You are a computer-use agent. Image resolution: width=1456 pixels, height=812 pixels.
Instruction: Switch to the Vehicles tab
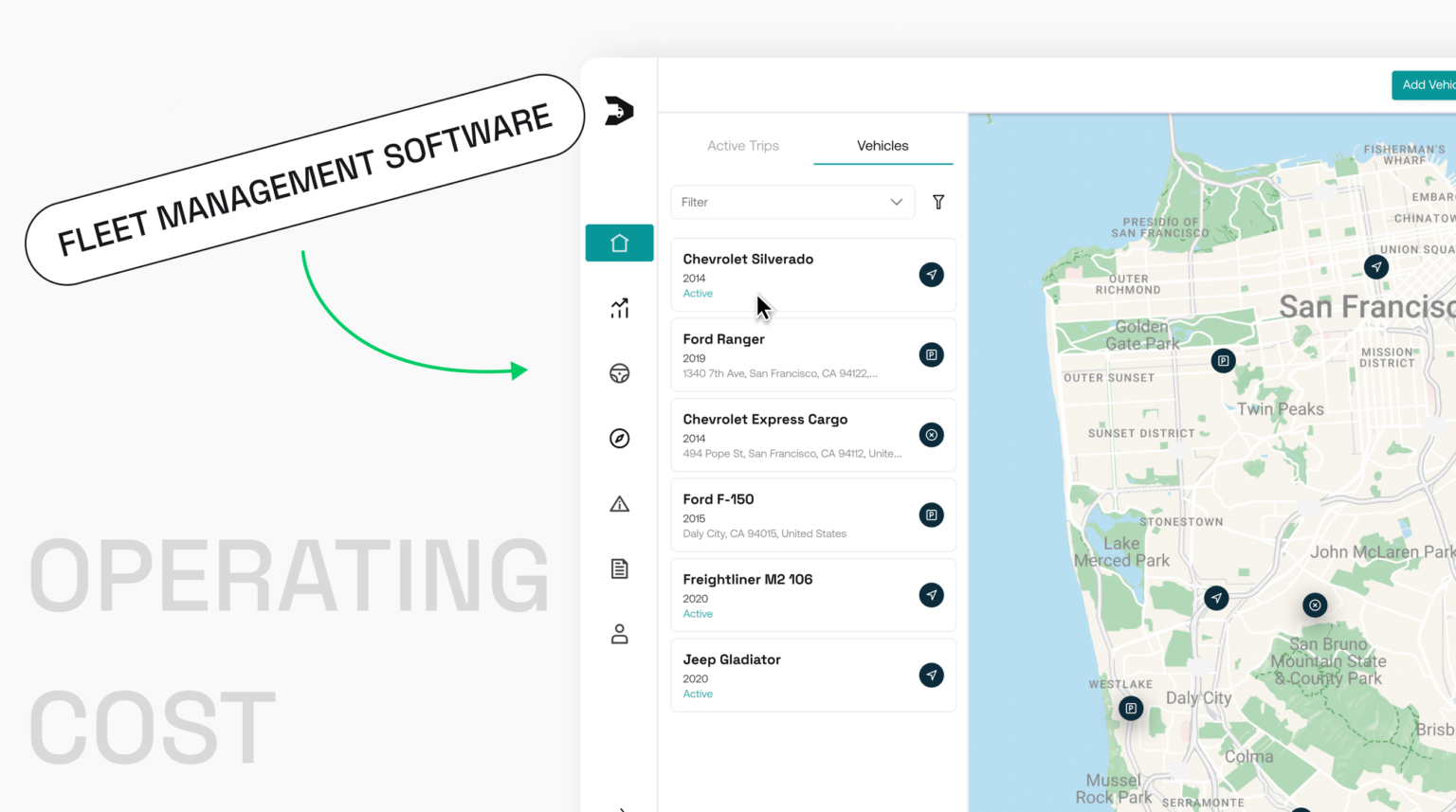coord(883,146)
